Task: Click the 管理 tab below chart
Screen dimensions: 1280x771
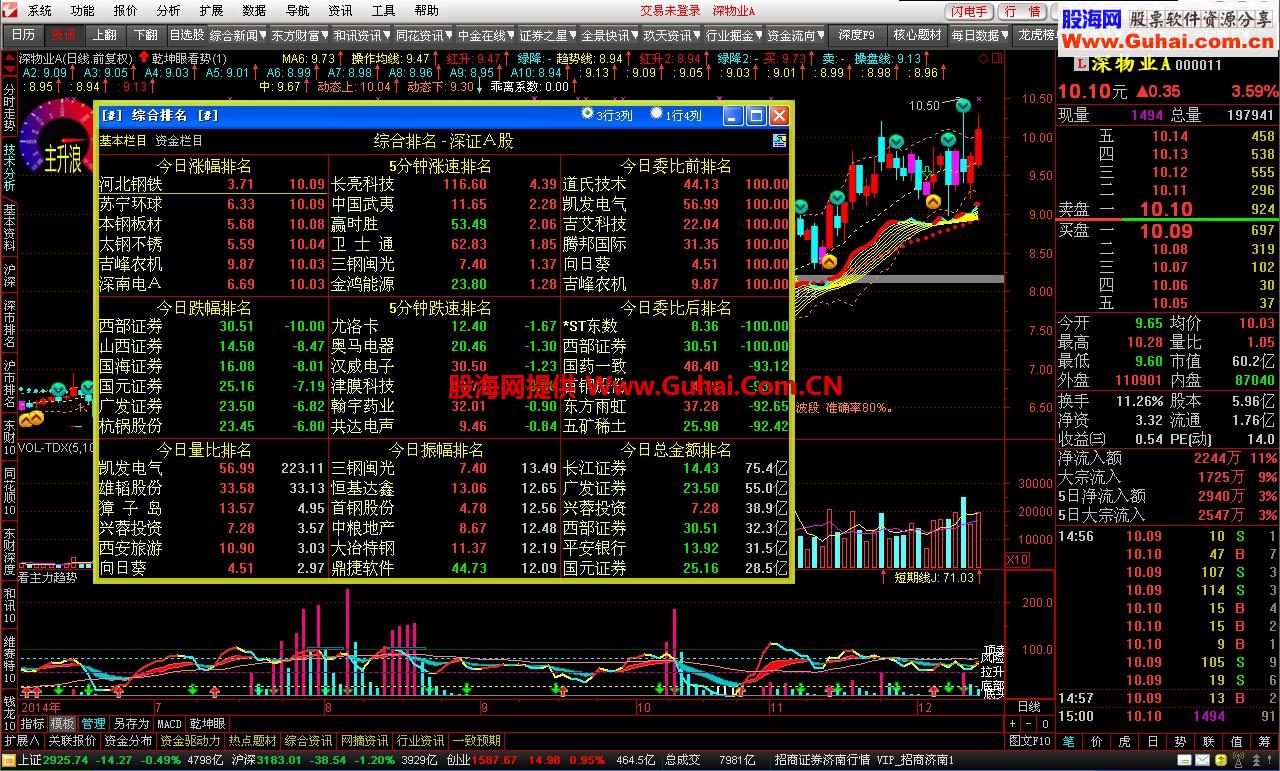Action: coord(93,724)
